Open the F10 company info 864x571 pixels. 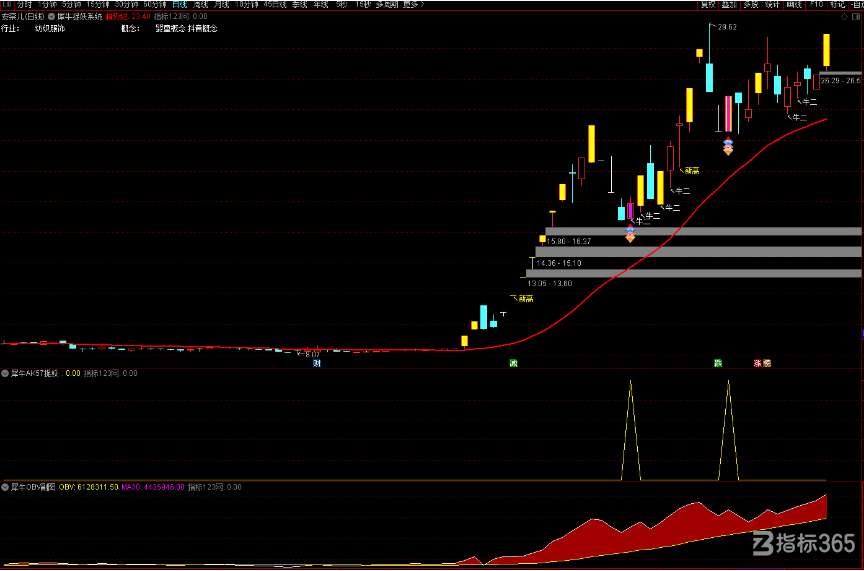[x=817, y=4]
